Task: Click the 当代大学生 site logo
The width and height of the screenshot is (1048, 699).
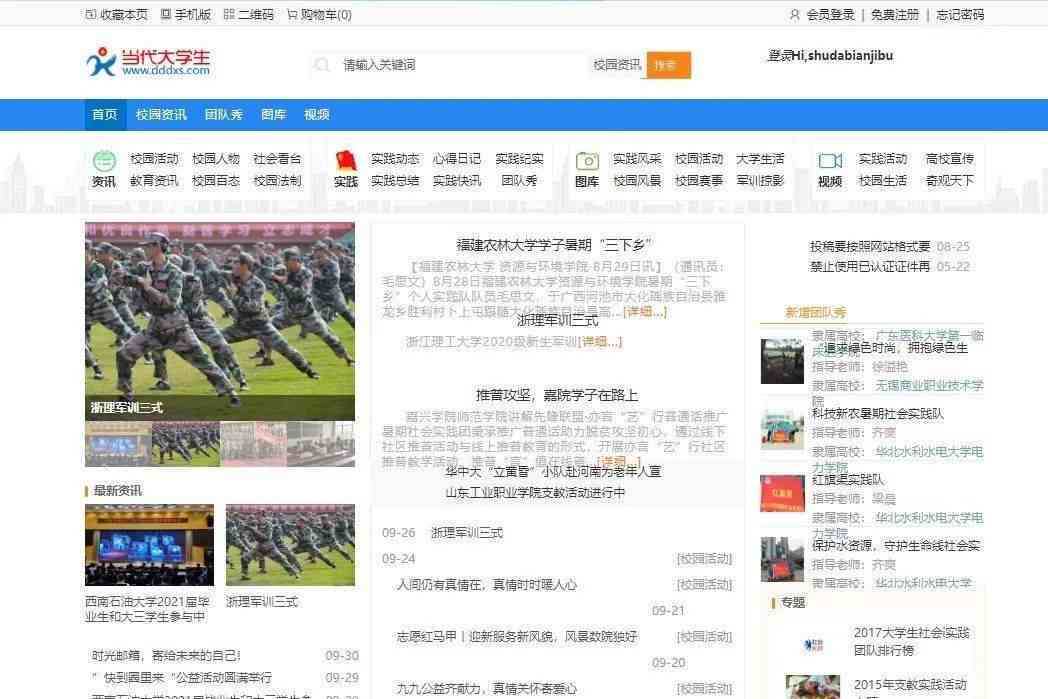Action: pyautogui.click(x=148, y=62)
